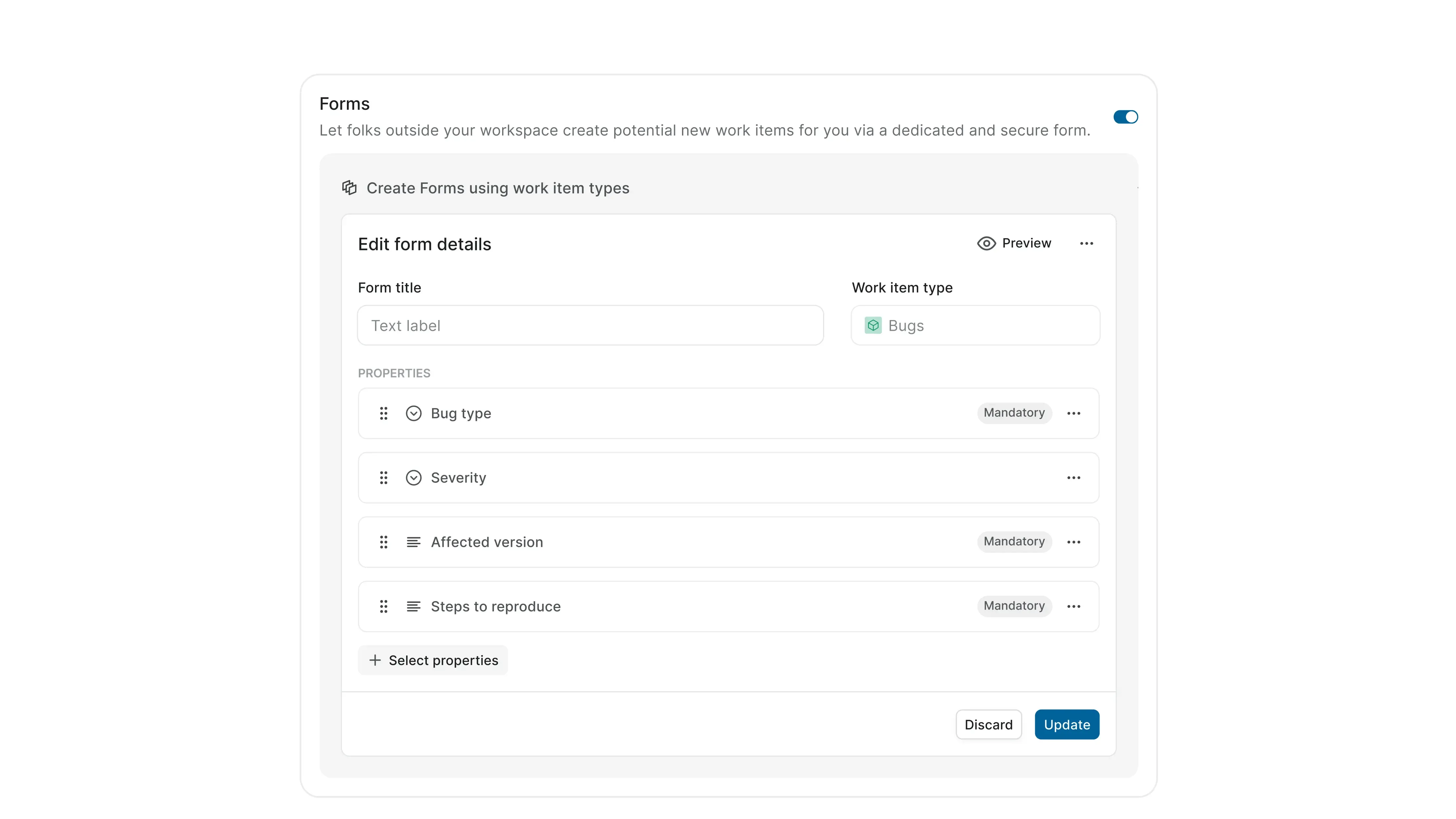Click the plus icon on Select properties
This screenshot has width=1456, height=819.
coord(375,659)
